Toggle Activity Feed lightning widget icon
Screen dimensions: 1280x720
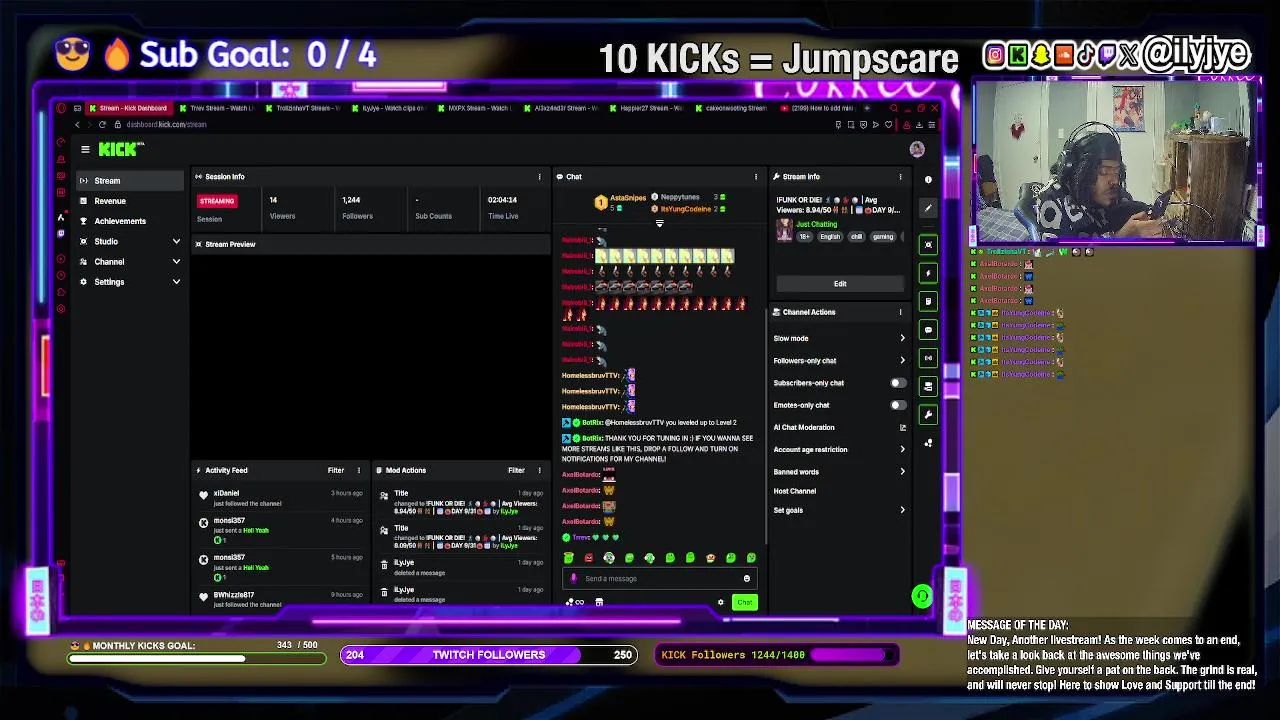tap(928, 273)
